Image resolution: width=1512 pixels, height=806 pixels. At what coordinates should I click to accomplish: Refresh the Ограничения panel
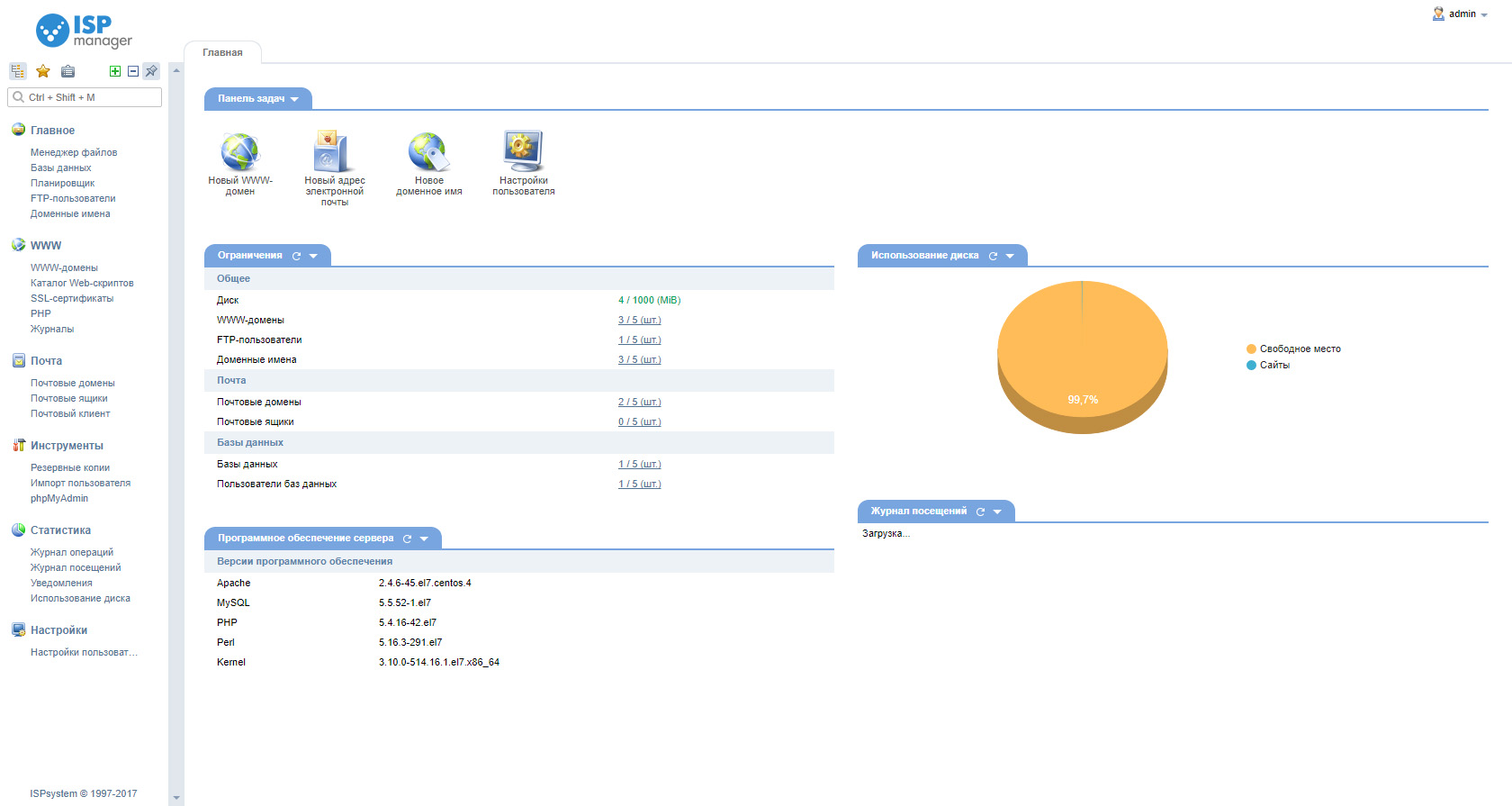click(296, 256)
